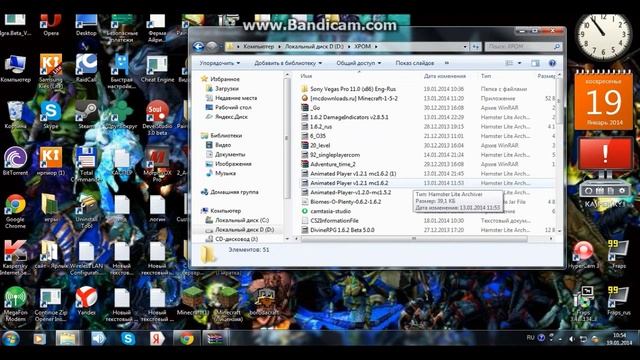Open the Cheat Engine desktop shortcut
640x360 pixels.
[x=157, y=68]
